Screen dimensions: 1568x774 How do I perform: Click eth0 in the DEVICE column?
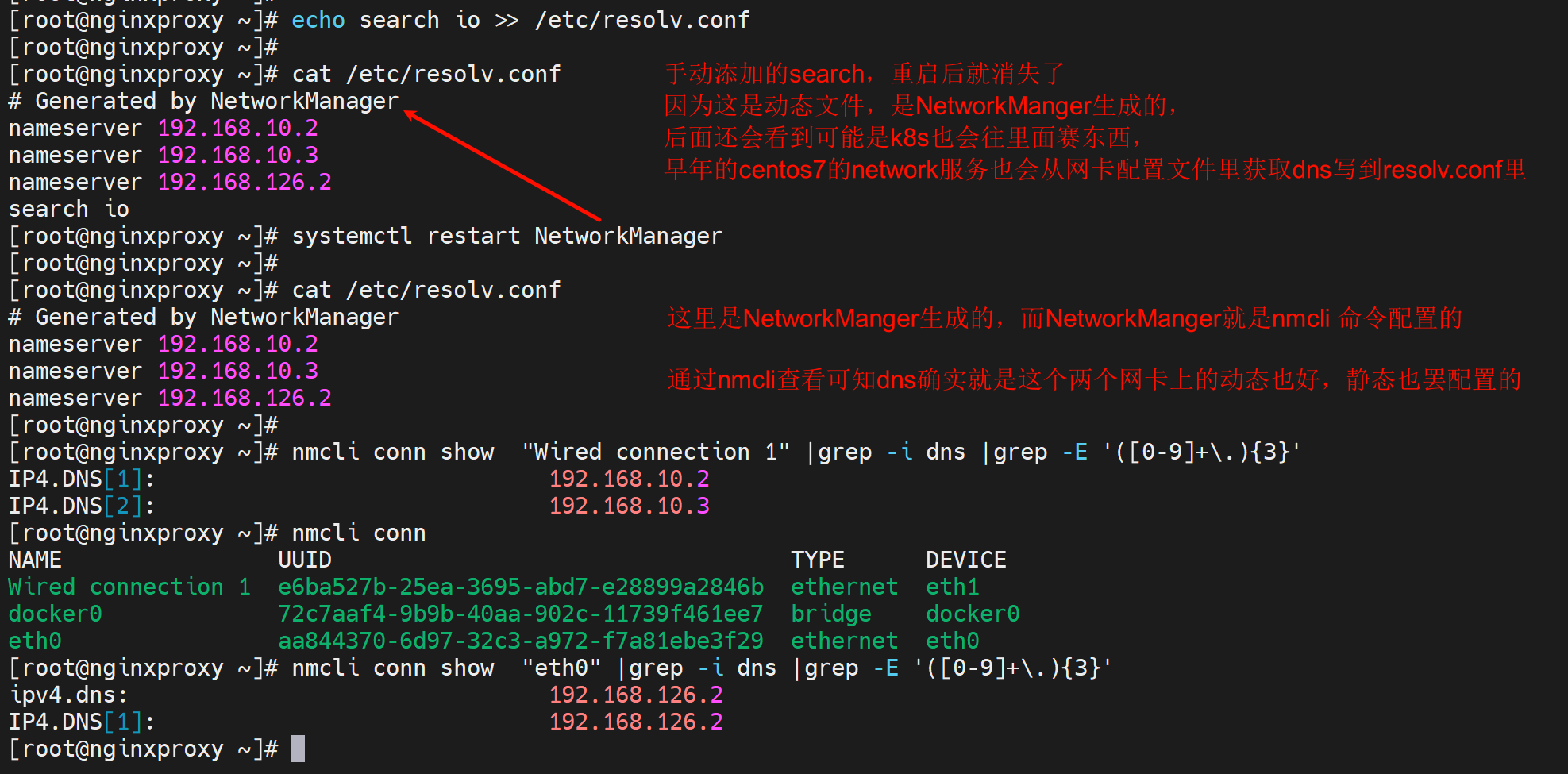coord(952,641)
